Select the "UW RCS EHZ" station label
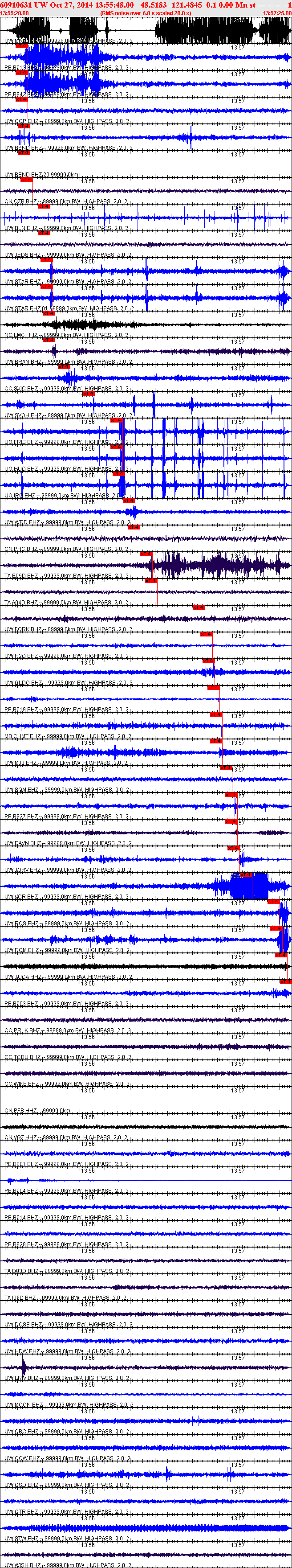Image resolution: width=292 pixels, height=1568 pixels. pos(21,924)
